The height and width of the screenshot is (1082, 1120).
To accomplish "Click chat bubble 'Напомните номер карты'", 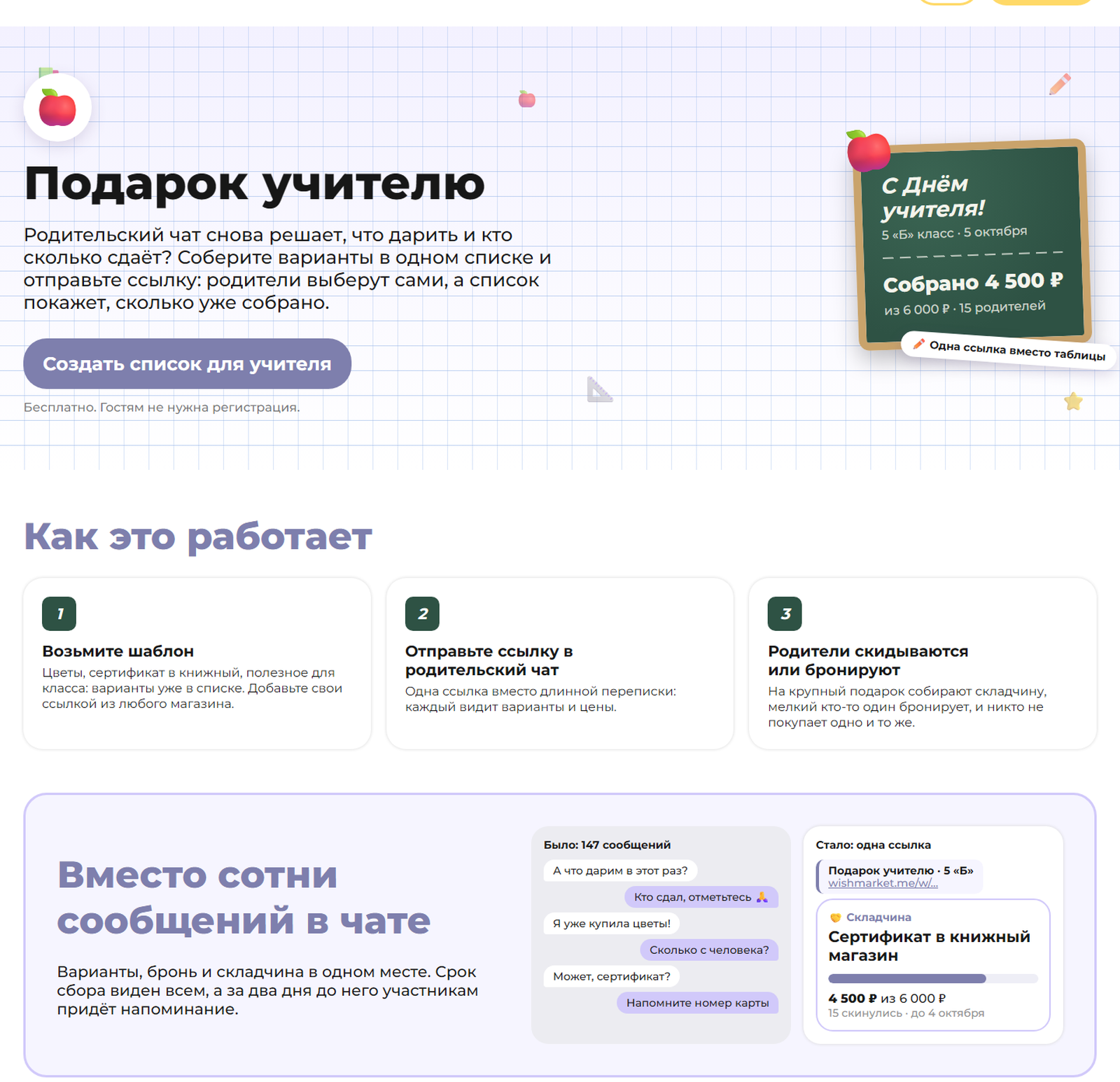I will [x=698, y=1003].
